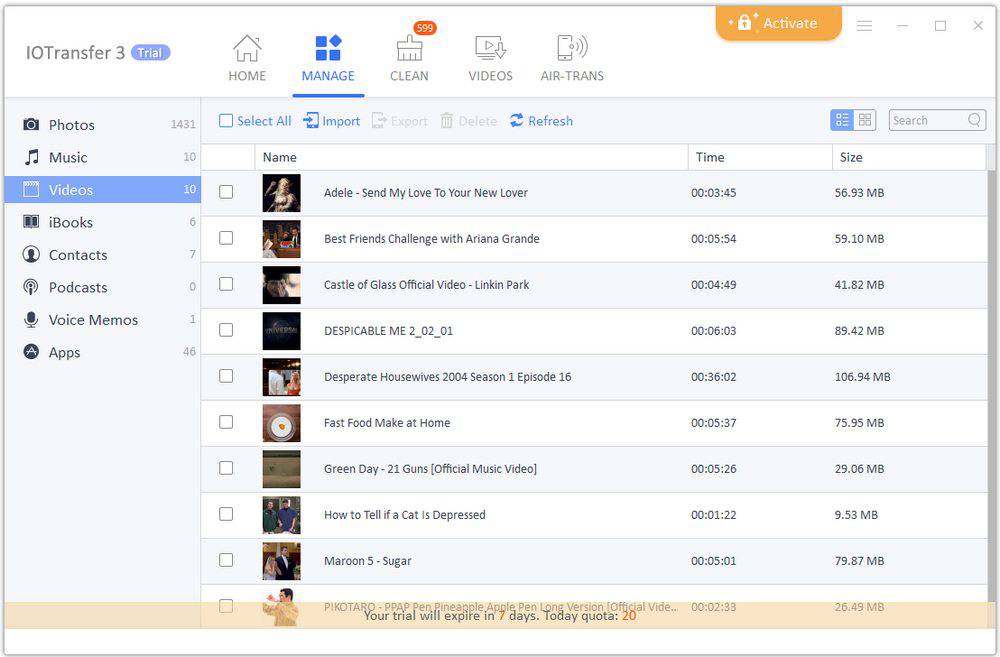Screen dimensions: 1000x657
Task: Click the Castle of Glass thumbnail
Action: point(281,285)
